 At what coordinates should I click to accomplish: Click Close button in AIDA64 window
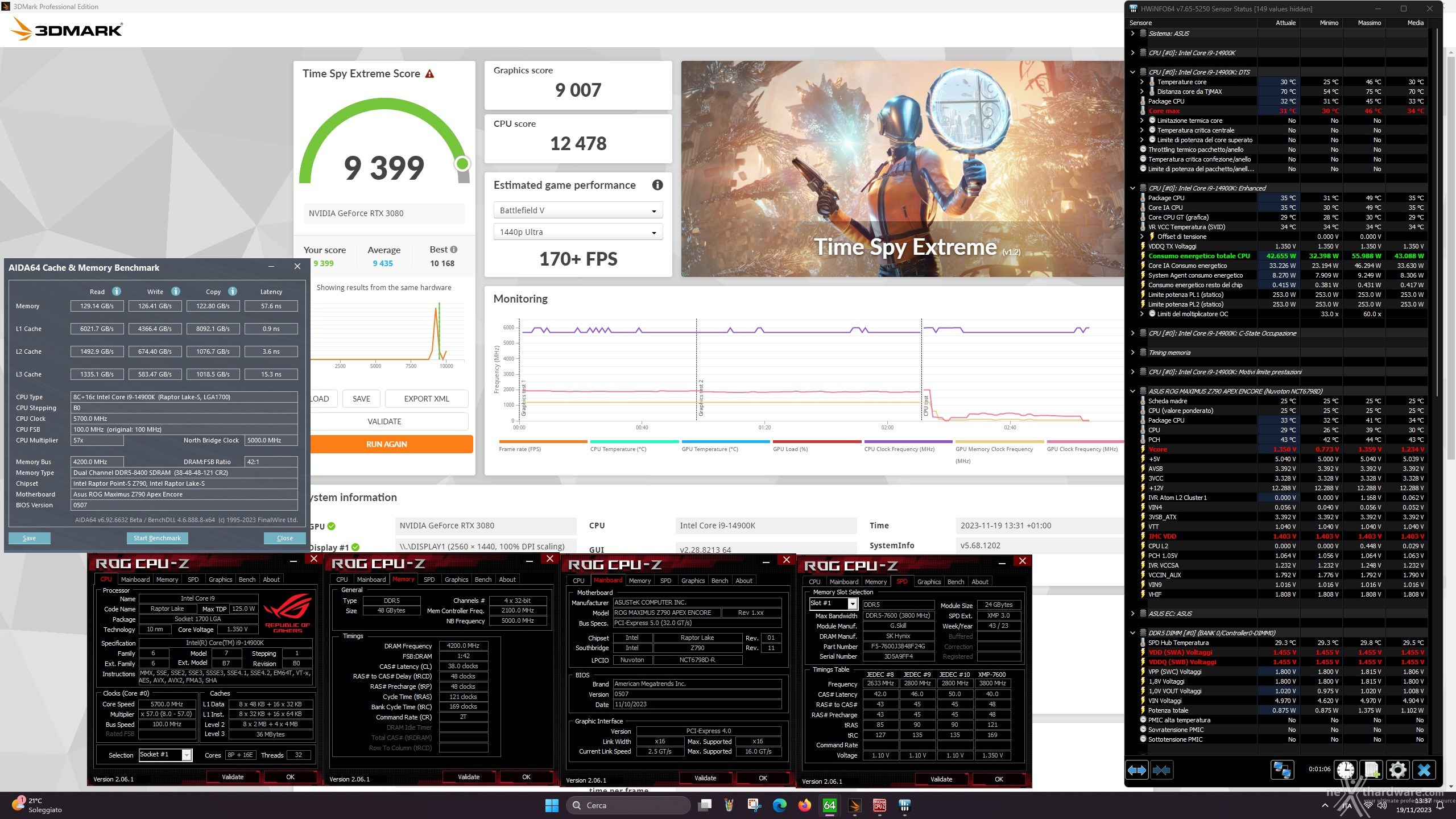(285, 538)
